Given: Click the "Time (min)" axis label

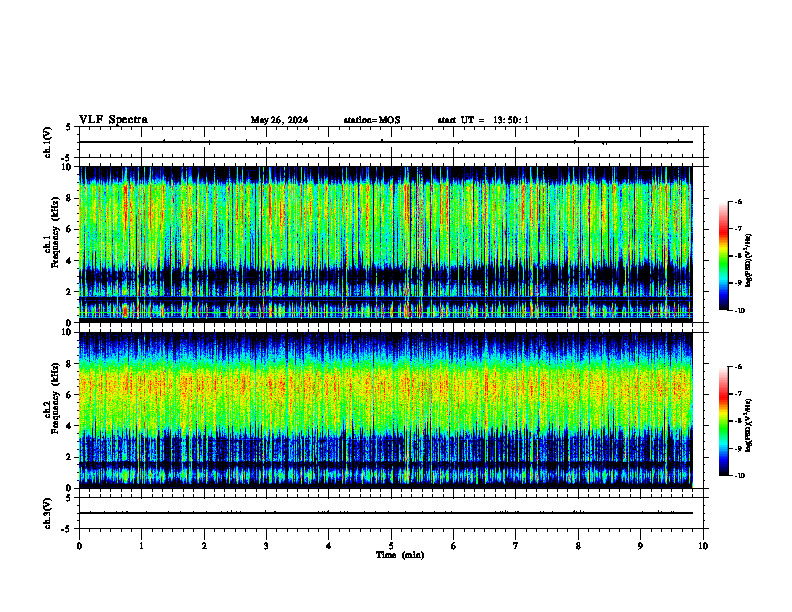Looking at the screenshot, I should coord(400,555).
